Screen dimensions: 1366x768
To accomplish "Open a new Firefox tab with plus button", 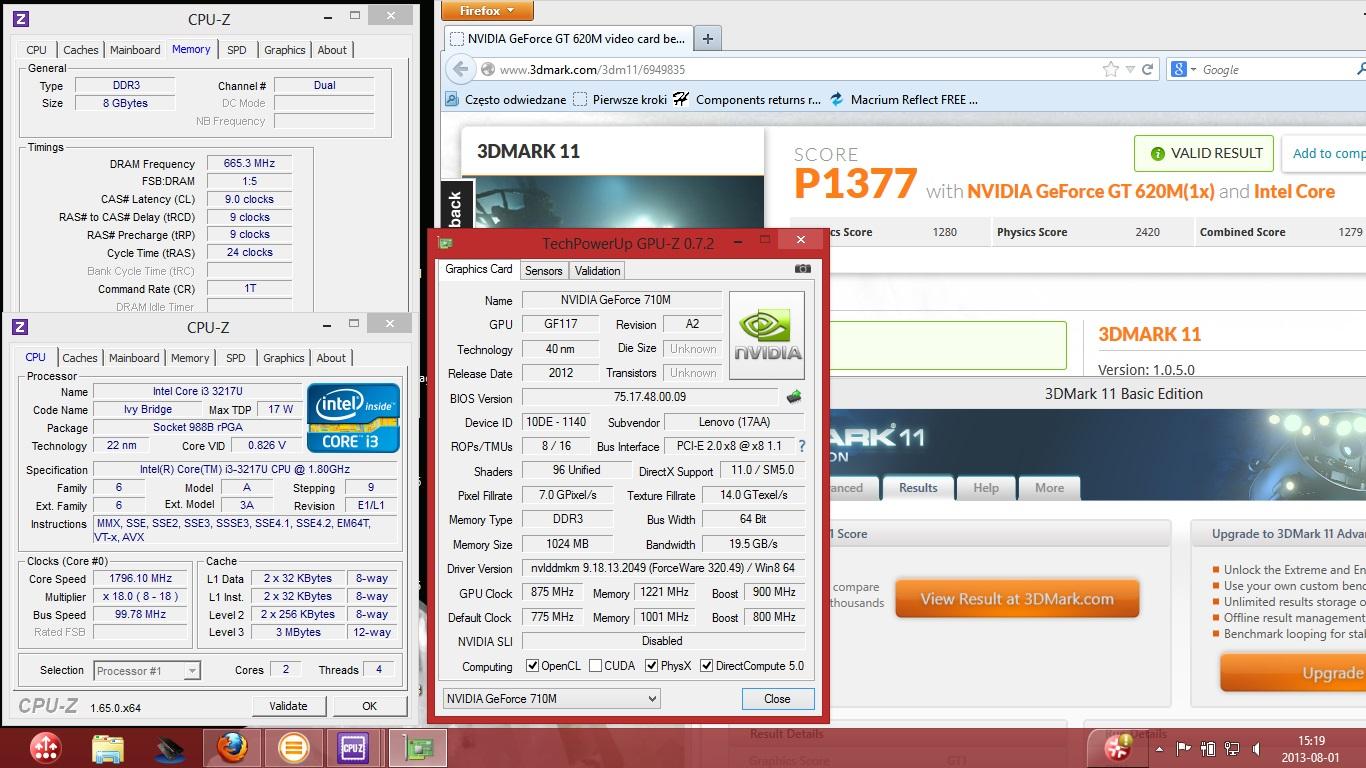I will (707, 38).
